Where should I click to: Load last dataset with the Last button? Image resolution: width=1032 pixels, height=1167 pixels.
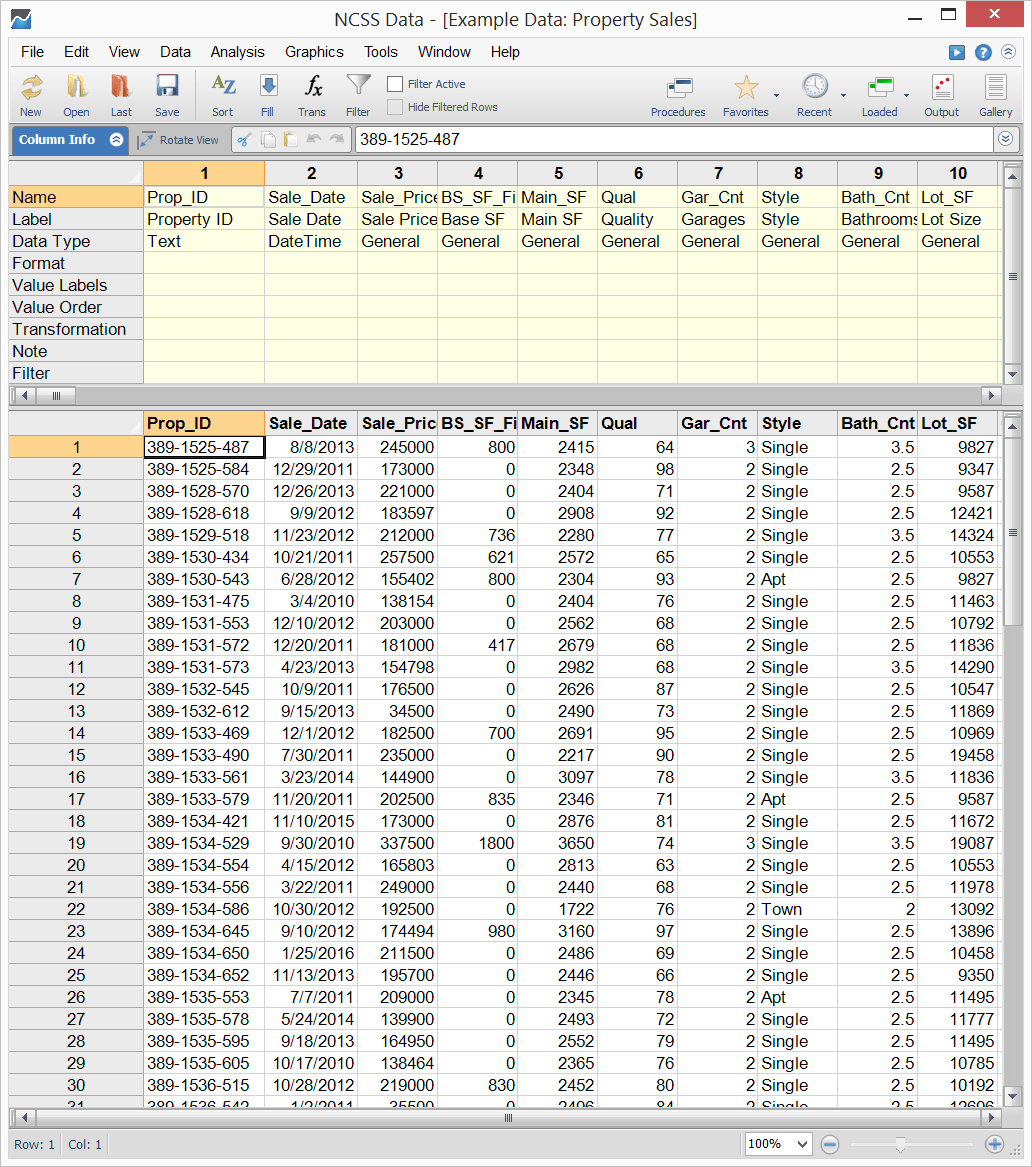[121, 95]
